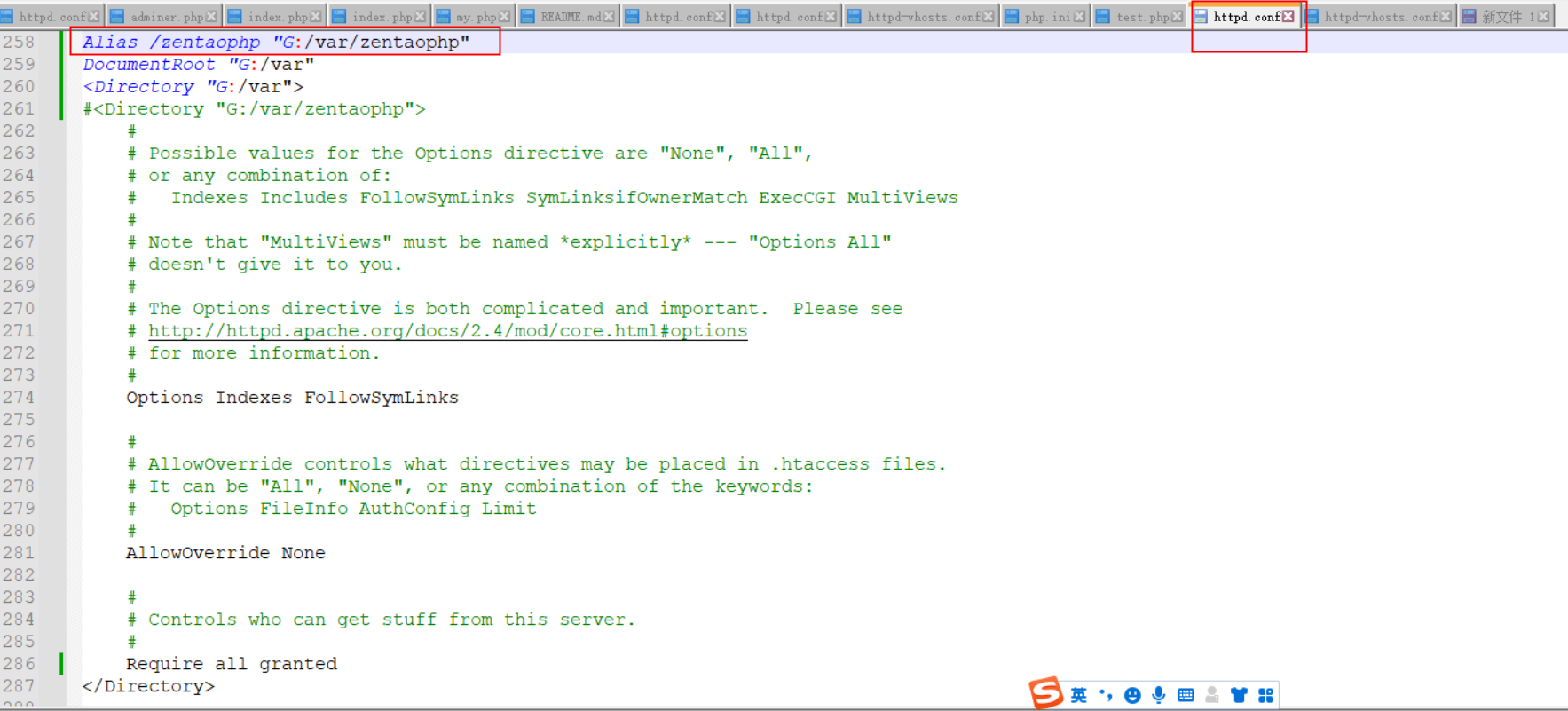Click the disk icon on the test.php tab
The width and height of the screenshot is (1568, 711).
(x=1103, y=17)
